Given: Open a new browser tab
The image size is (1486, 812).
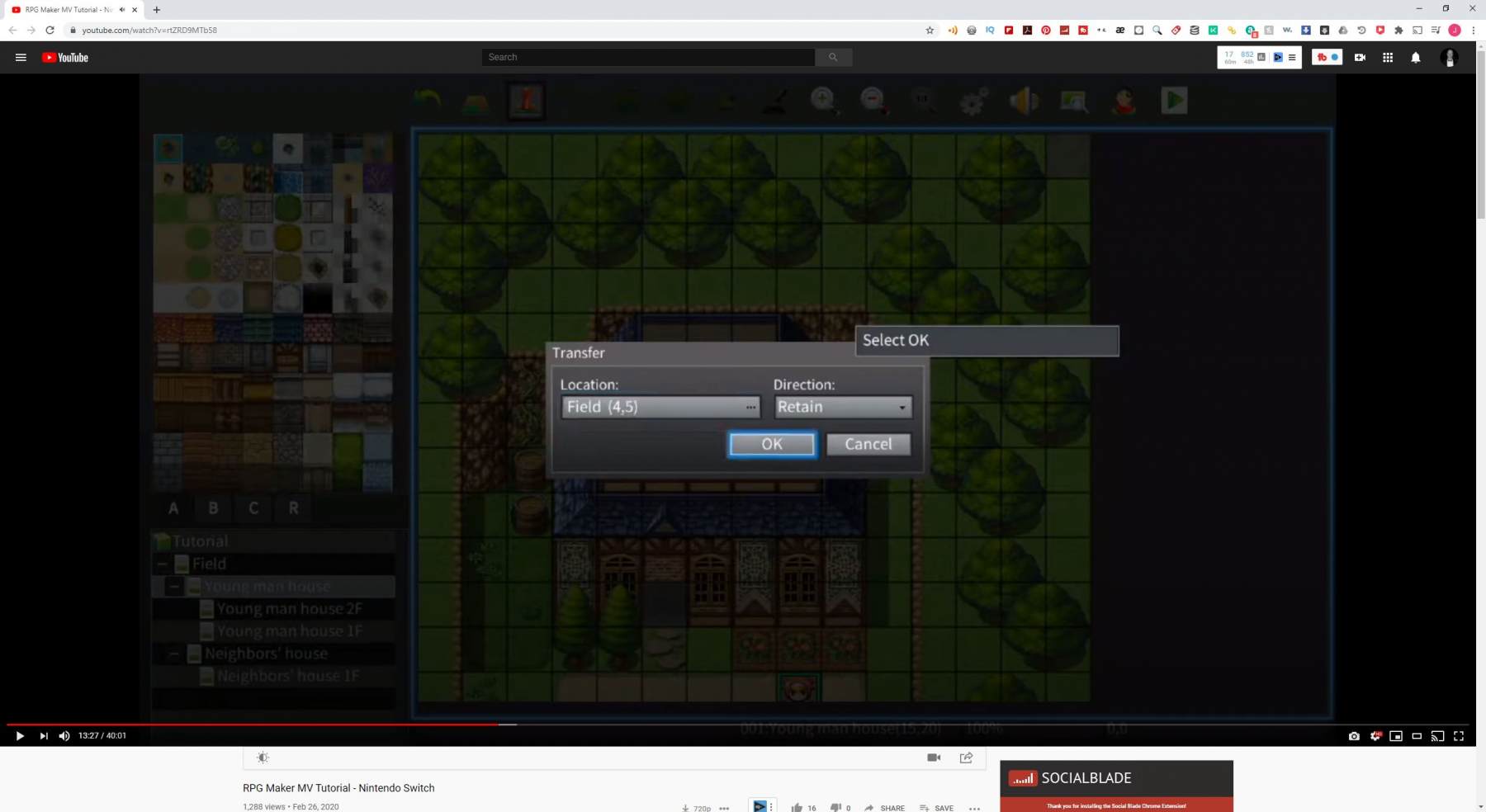Looking at the screenshot, I should [x=157, y=10].
